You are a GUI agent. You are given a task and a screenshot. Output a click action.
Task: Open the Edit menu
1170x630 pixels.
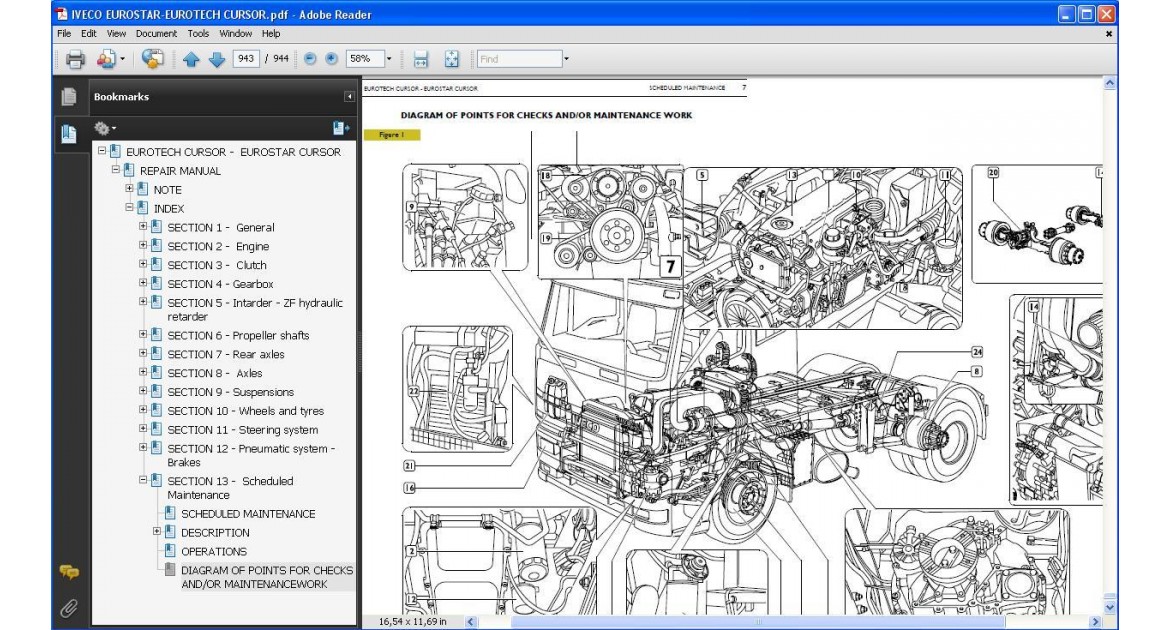point(89,34)
